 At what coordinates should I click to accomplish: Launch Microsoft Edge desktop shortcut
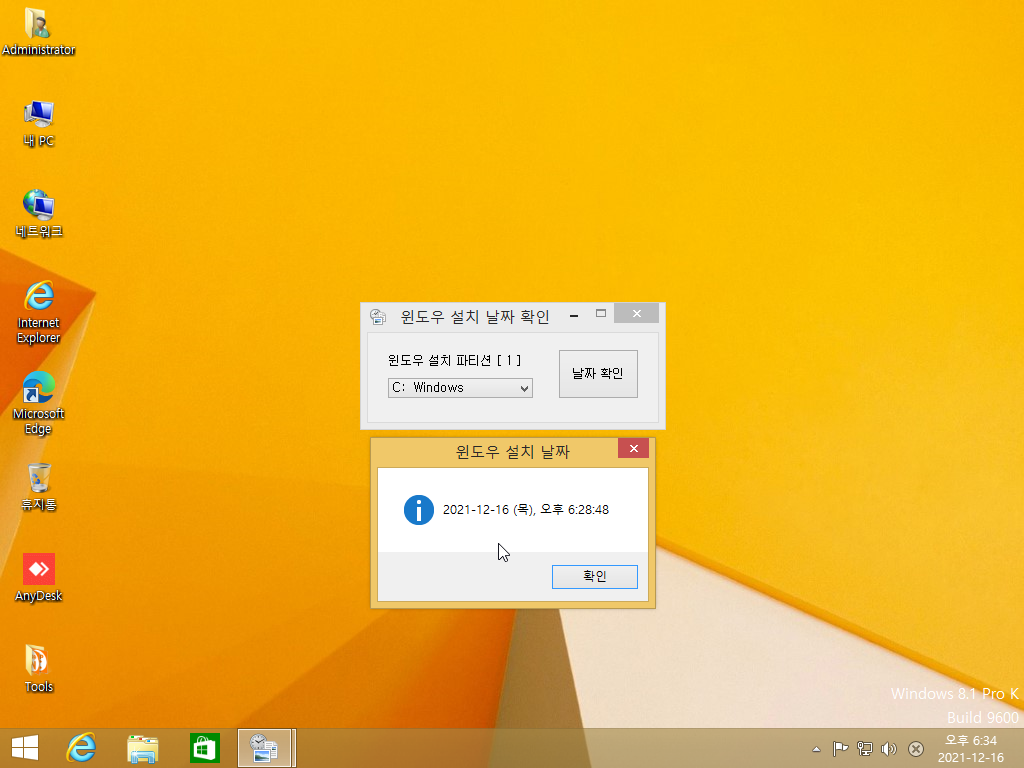38,403
